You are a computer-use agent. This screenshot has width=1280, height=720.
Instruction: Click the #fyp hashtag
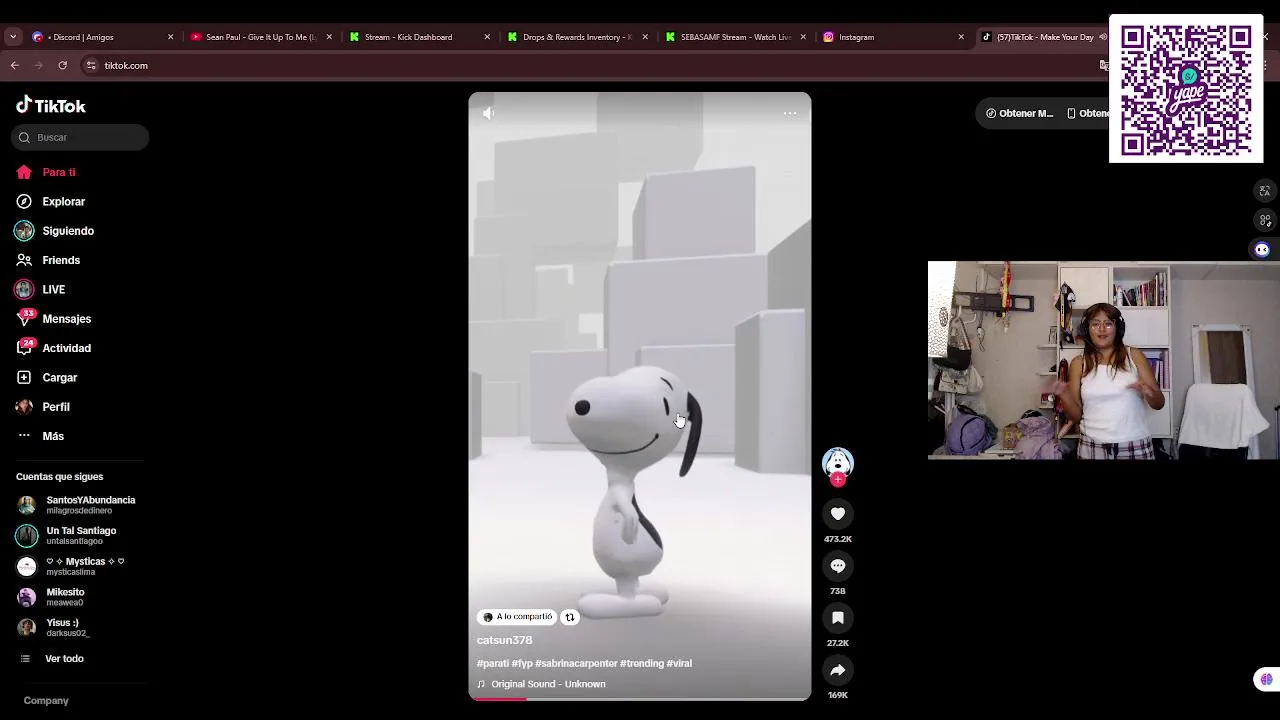point(522,663)
